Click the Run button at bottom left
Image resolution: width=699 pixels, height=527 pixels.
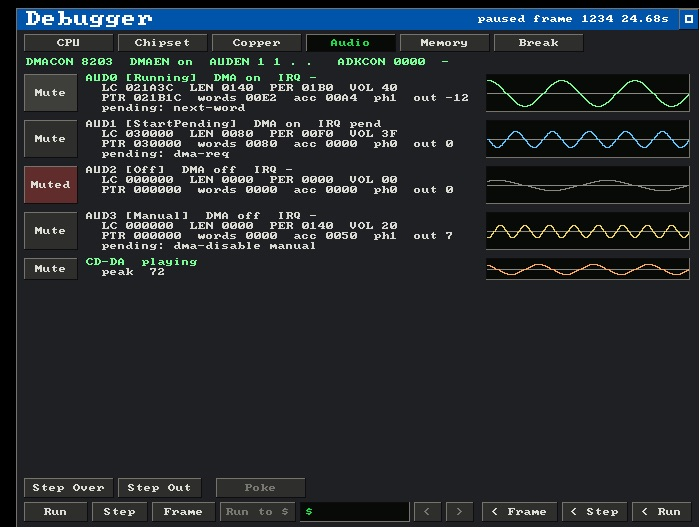tap(55, 512)
